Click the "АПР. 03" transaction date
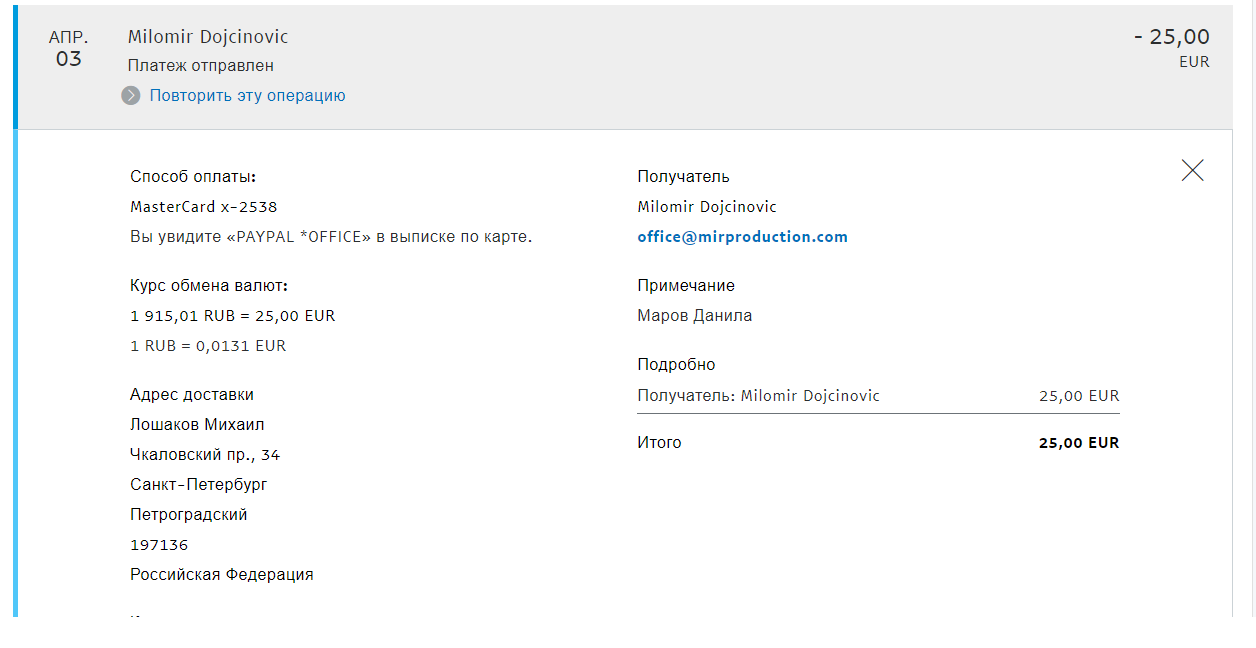Image resolution: width=1256 pixels, height=648 pixels. (69, 48)
